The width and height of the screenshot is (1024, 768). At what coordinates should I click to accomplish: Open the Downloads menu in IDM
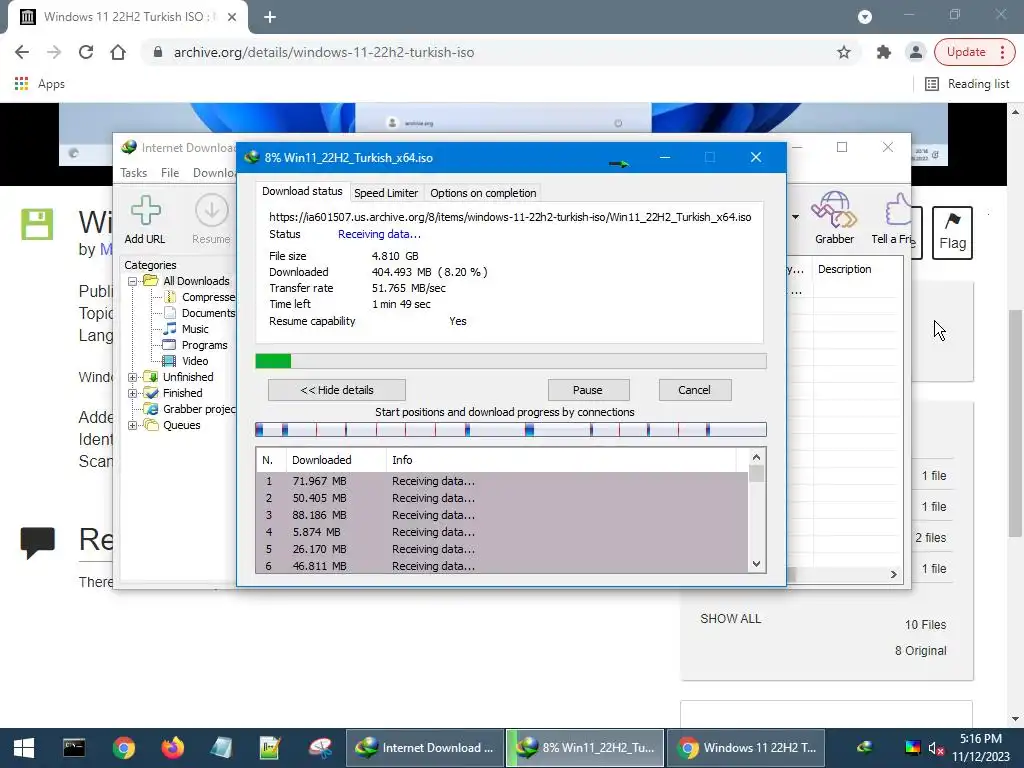pyautogui.click(x=214, y=173)
